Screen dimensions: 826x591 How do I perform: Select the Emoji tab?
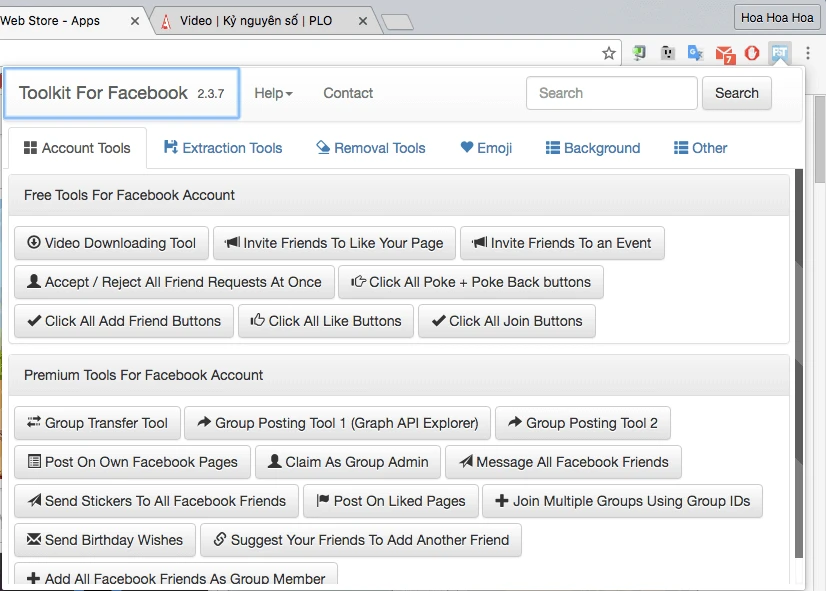click(x=486, y=148)
